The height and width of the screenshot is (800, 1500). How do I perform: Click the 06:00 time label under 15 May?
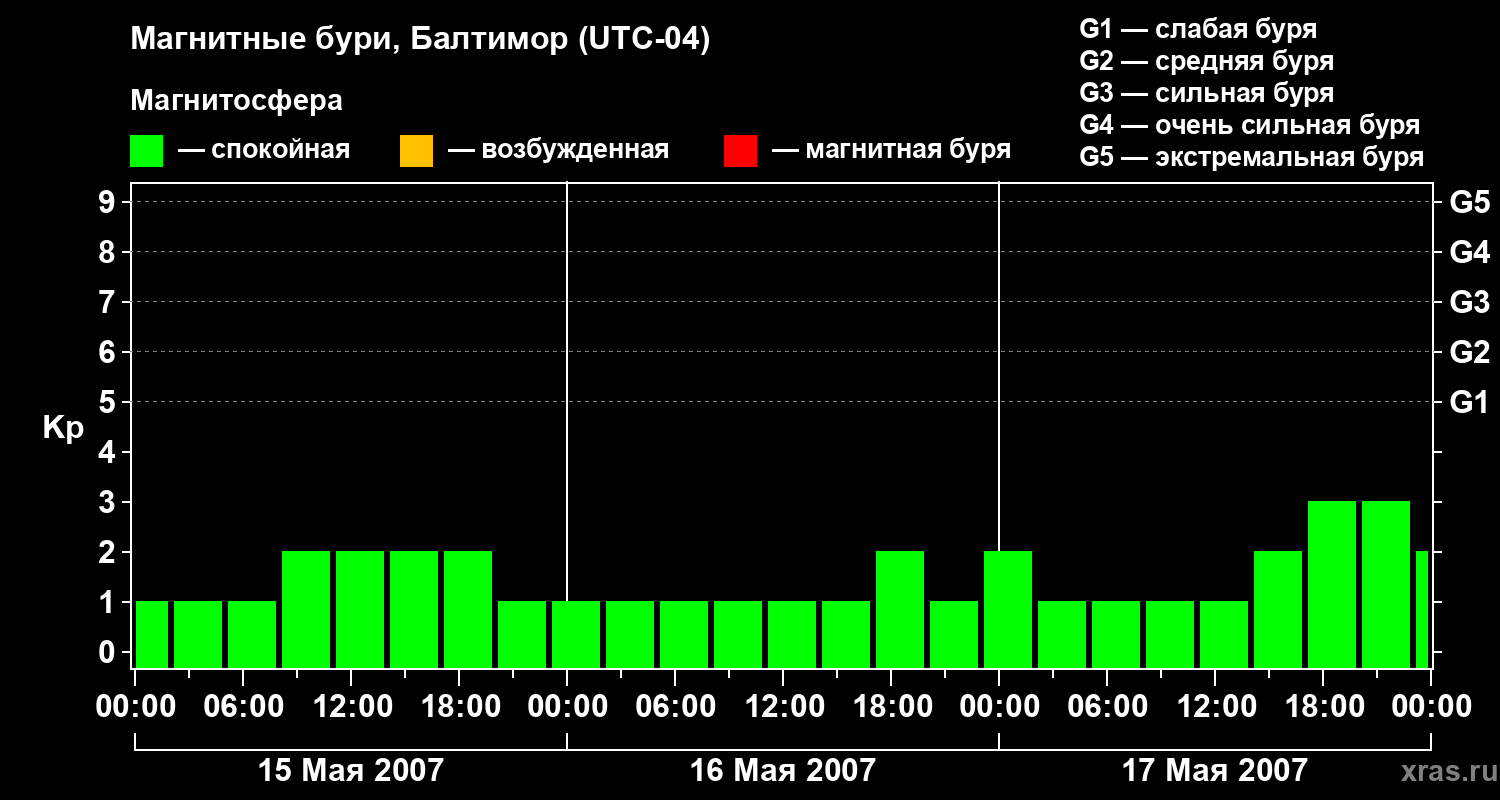pos(242,707)
